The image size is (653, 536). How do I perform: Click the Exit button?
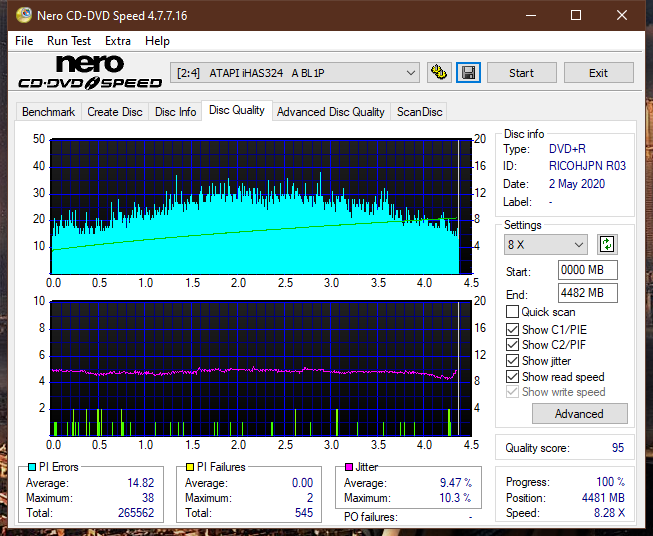pyautogui.click(x=598, y=73)
